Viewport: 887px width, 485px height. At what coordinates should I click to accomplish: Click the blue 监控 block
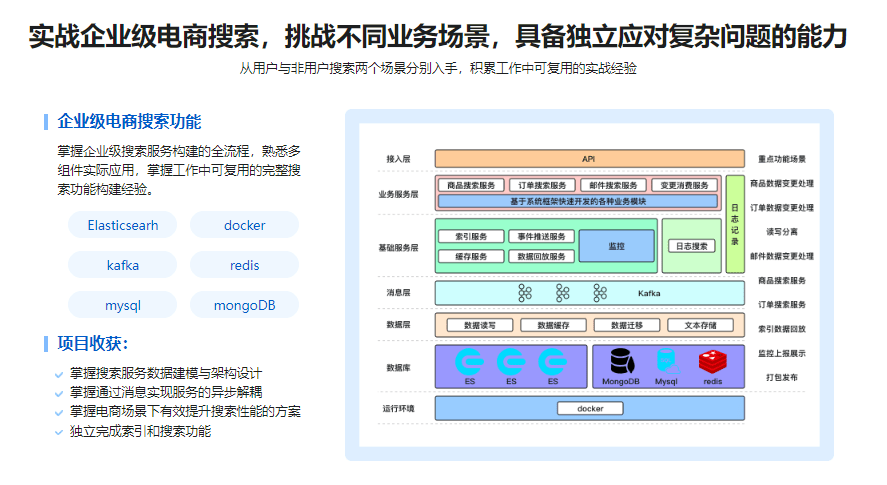617,246
